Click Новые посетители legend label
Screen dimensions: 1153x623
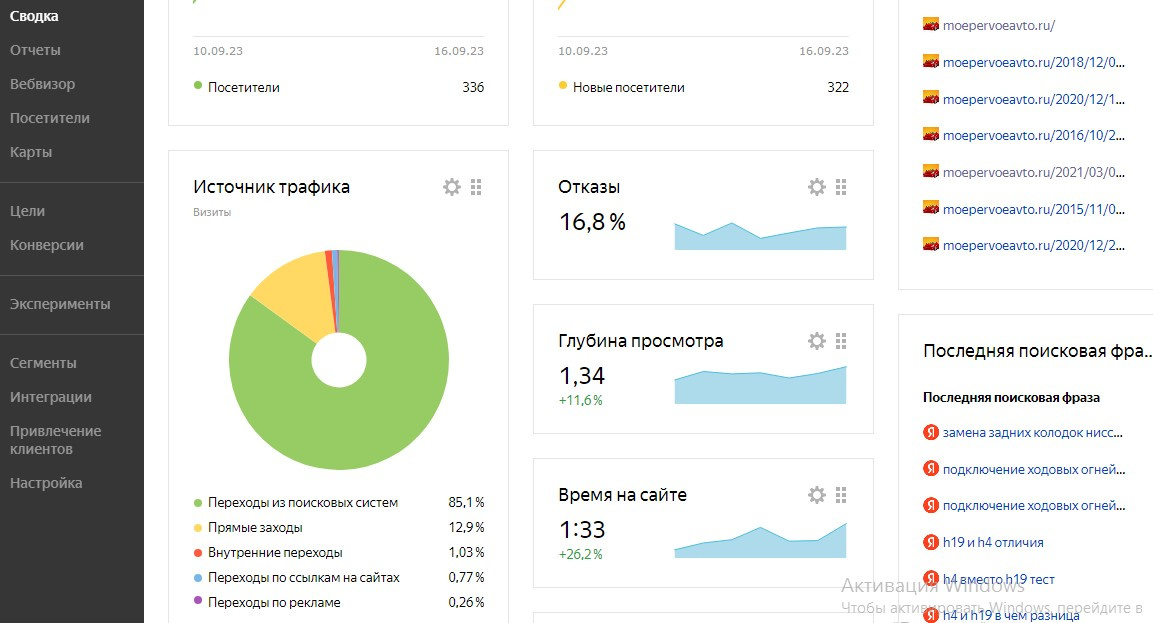[629, 87]
